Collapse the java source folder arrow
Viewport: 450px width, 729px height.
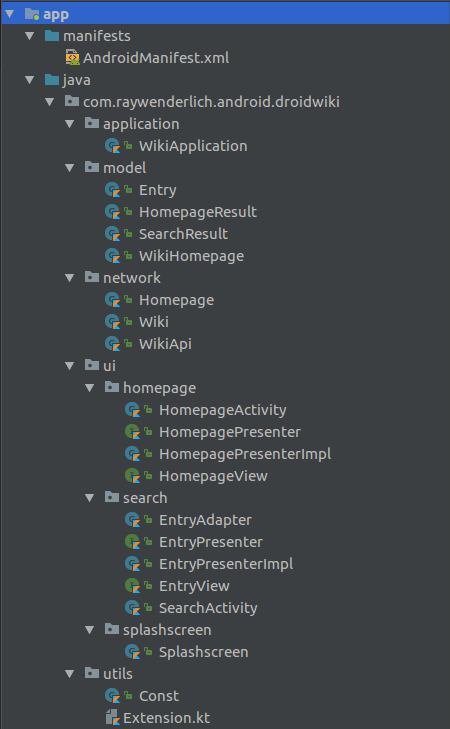(30, 80)
